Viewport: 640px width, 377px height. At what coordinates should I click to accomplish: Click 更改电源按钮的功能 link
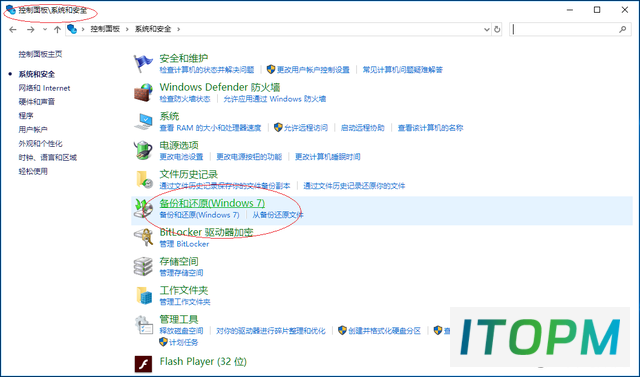click(x=249, y=157)
